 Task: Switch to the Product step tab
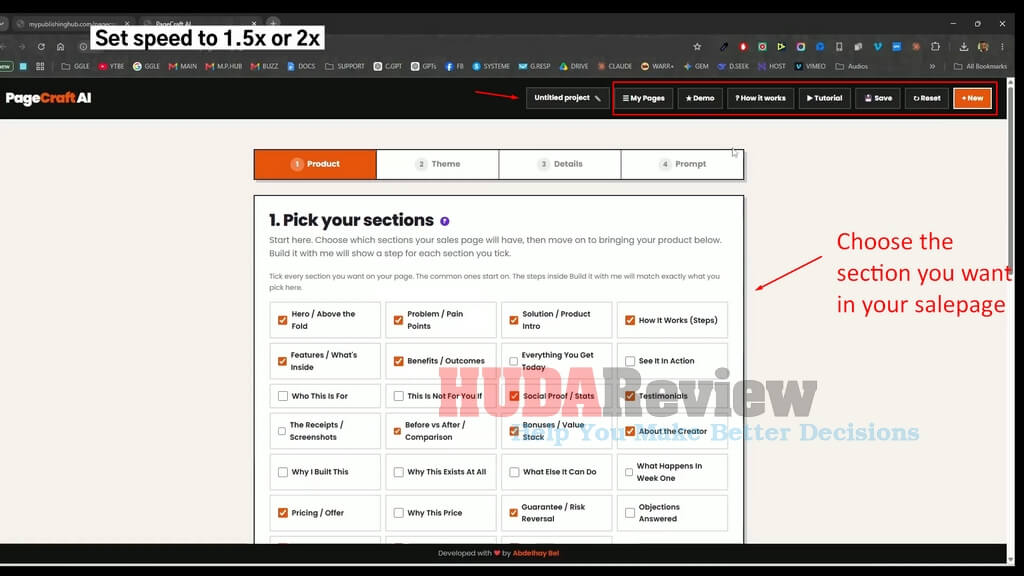(x=315, y=165)
